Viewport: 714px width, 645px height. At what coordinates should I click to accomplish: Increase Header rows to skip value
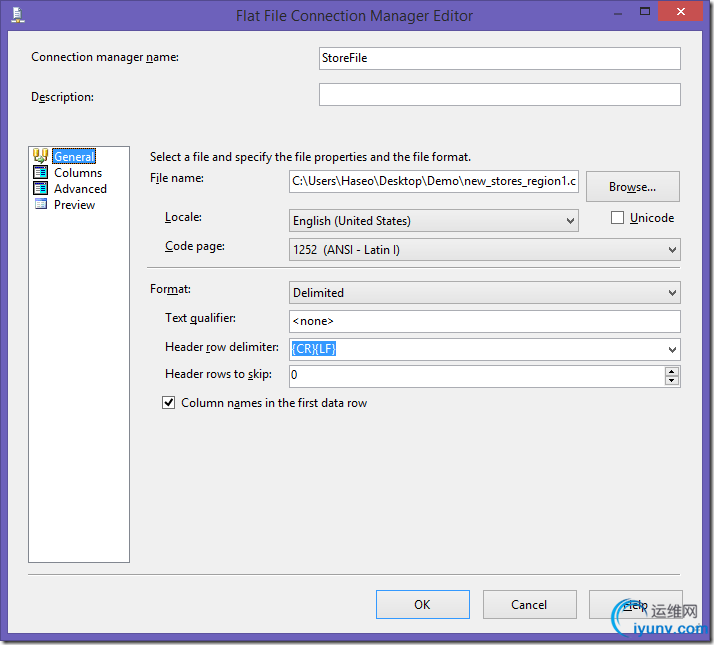[x=672, y=372]
